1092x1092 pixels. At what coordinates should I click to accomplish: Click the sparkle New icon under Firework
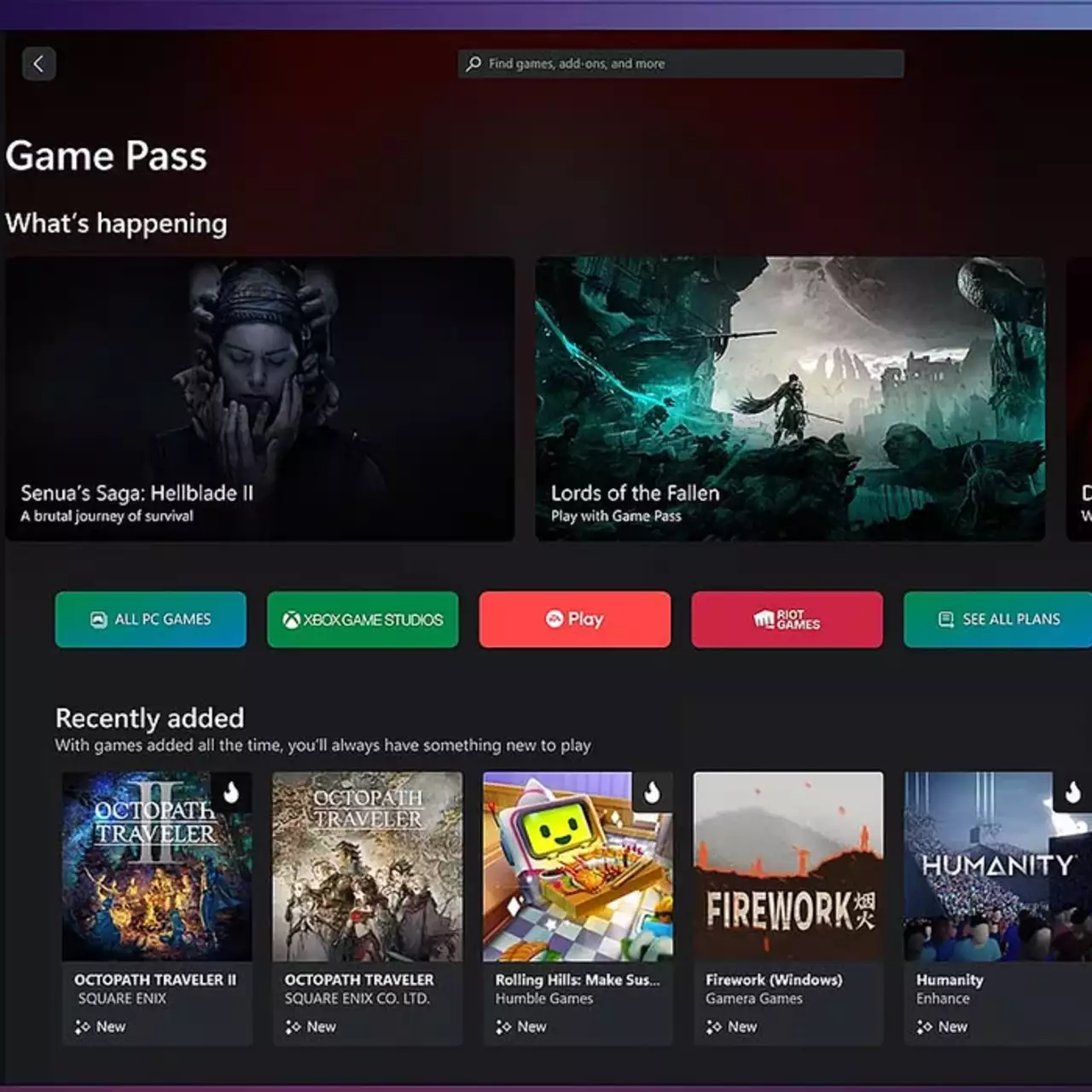714,1027
